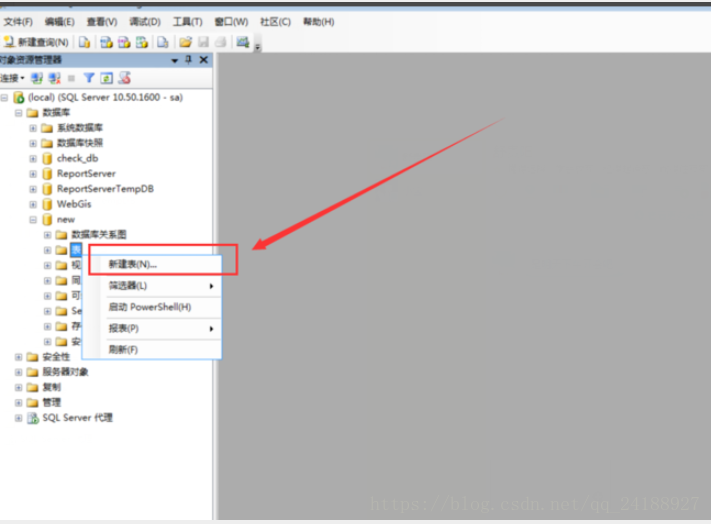The height and width of the screenshot is (524, 711).
Task: Click the stop square icon in explorer toolbar
Action: [x=71, y=78]
